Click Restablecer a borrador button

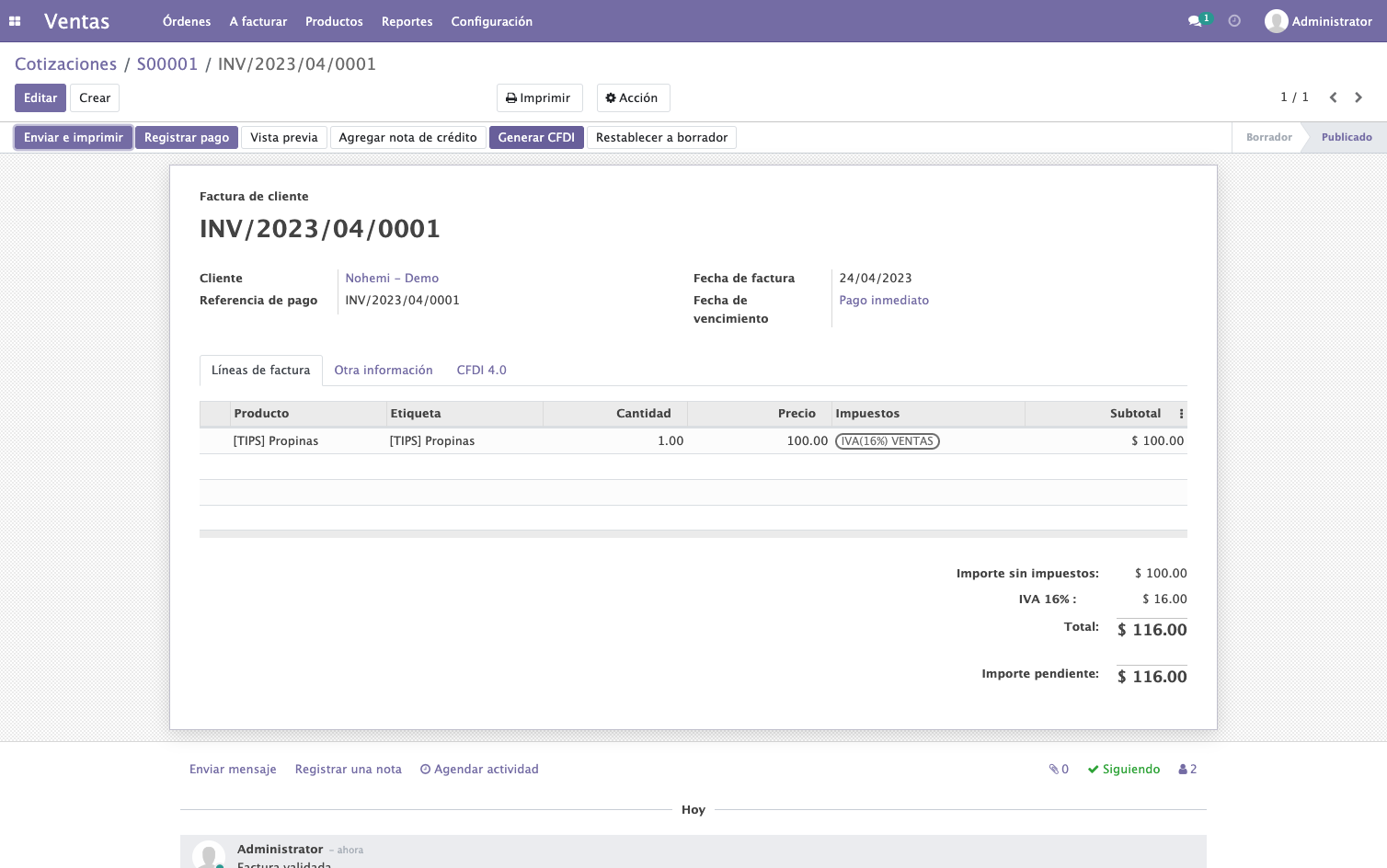pyautogui.click(x=661, y=138)
